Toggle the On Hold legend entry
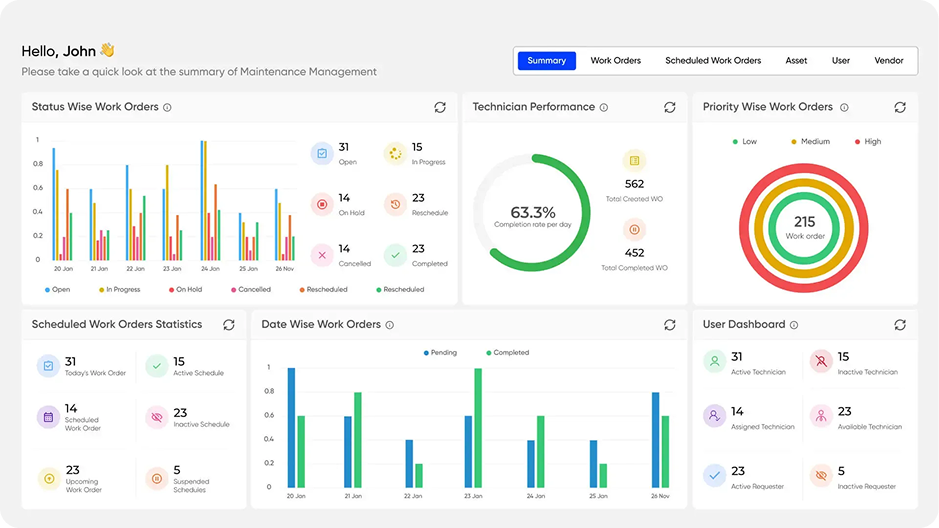This screenshot has height=528, width=939. (186, 290)
